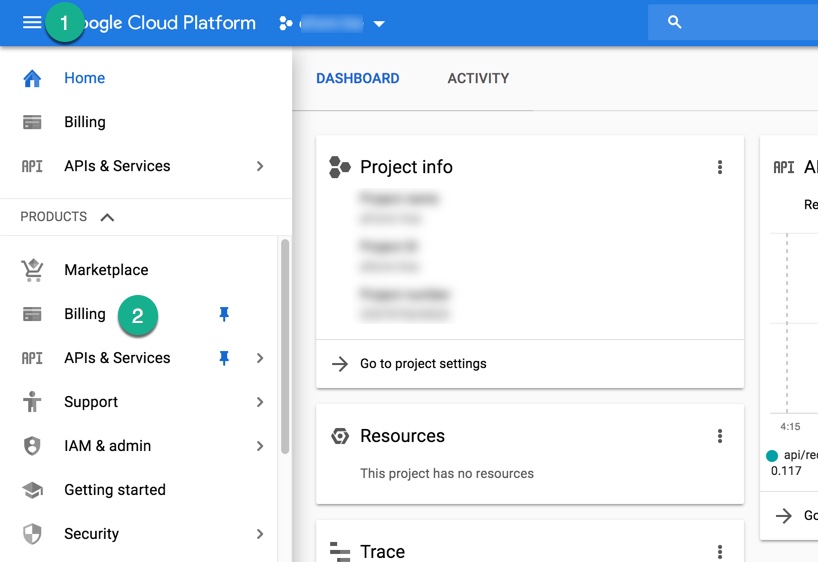Expand pinned APIs & Services submenu arrow
This screenshot has height=562, width=818.
pos(260,358)
